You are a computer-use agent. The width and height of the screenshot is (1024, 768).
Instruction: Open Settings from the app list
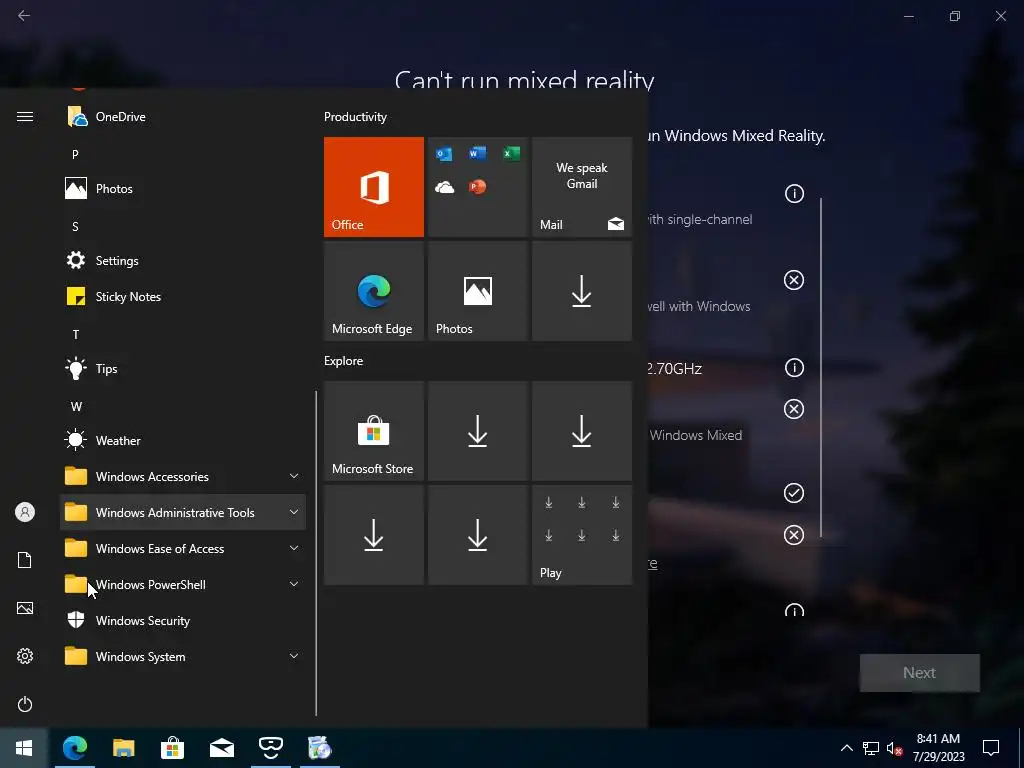[x=183, y=261]
